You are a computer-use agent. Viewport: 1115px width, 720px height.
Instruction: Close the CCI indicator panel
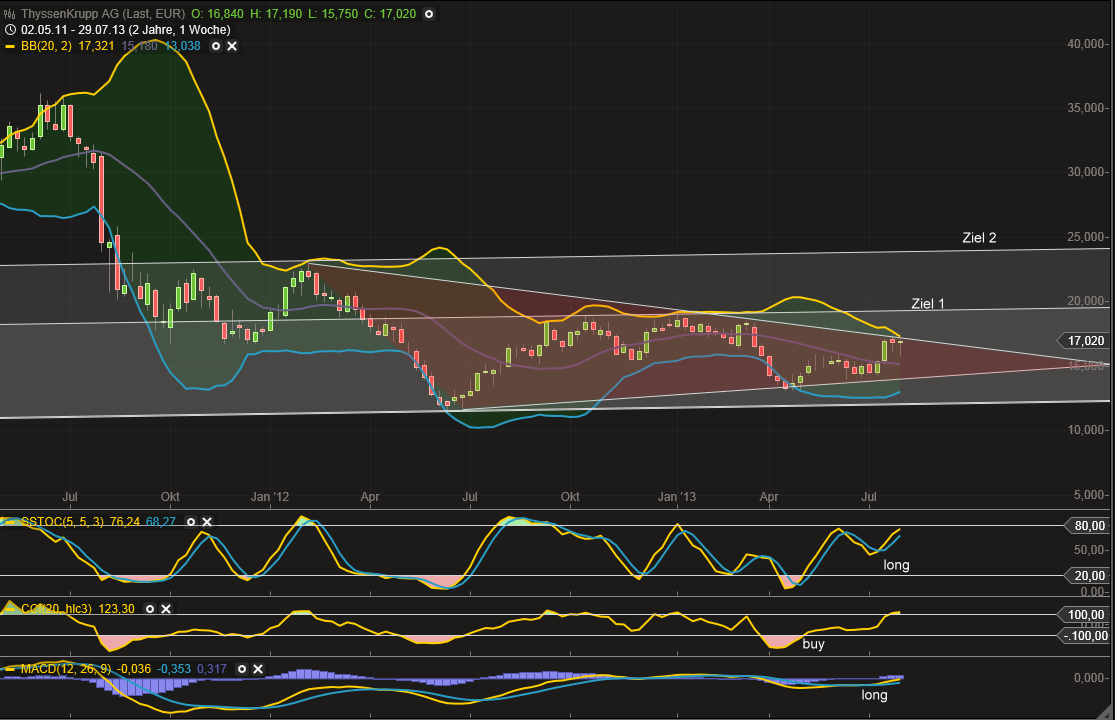[x=166, y=608]
